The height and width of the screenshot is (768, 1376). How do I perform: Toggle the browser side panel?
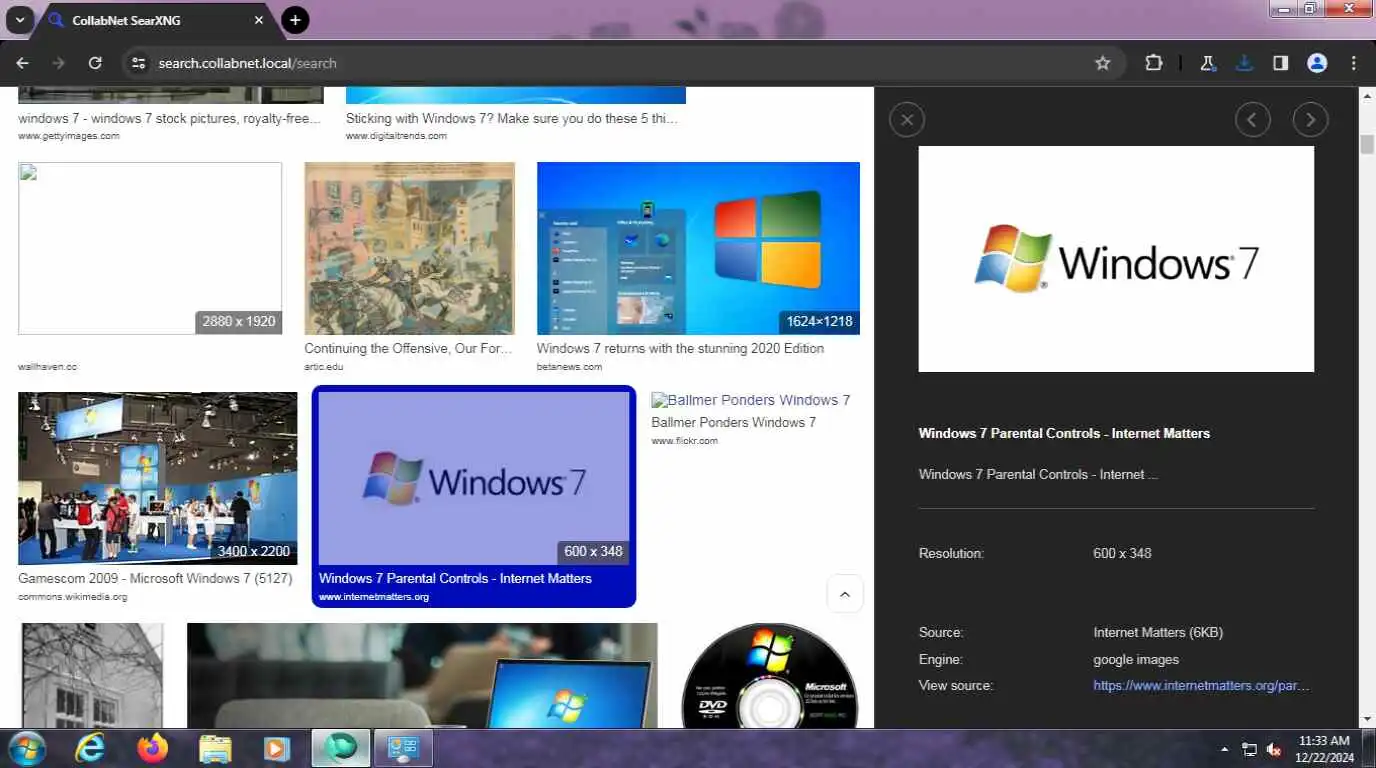tap(1280, 63)
